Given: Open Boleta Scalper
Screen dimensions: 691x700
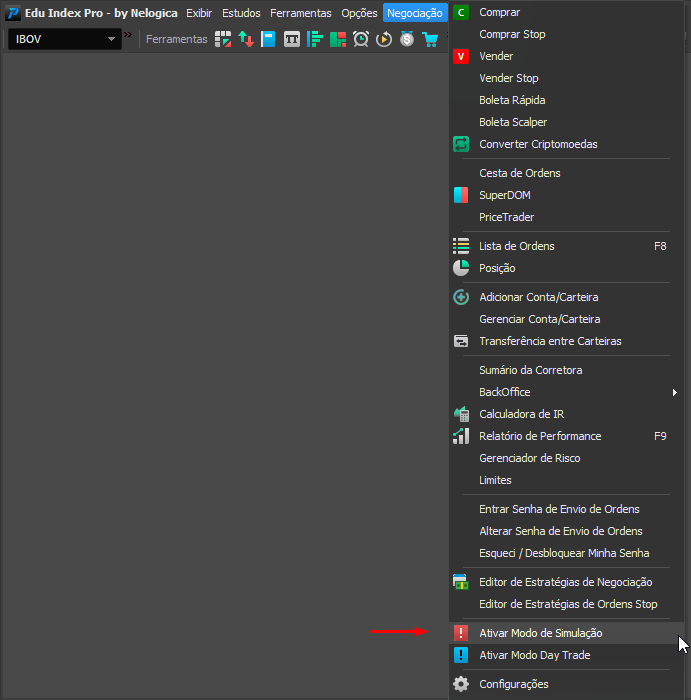Looking at the screenshot, I should (513, 122).
